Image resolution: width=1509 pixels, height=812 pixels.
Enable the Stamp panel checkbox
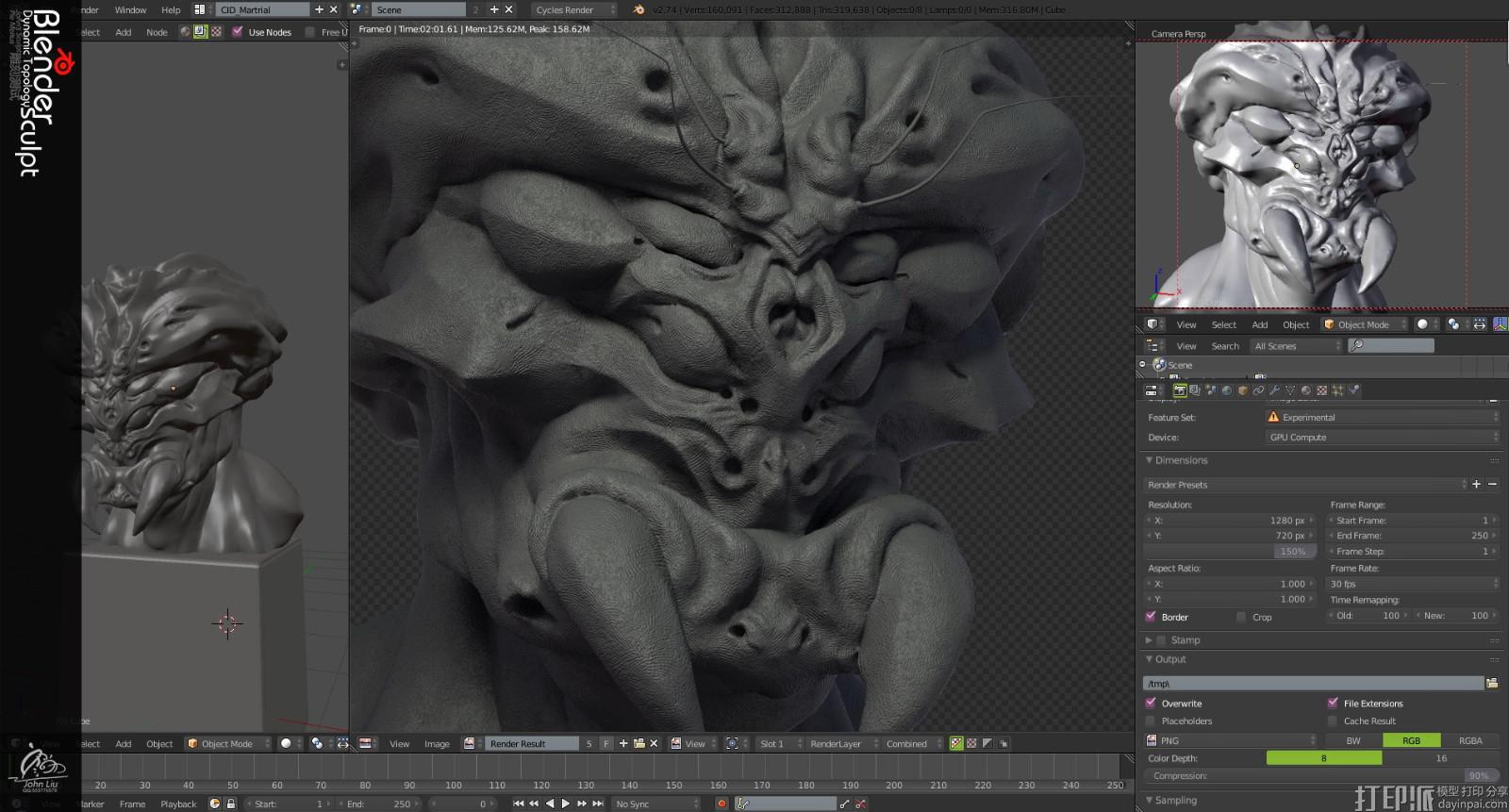pos(1162,640)
